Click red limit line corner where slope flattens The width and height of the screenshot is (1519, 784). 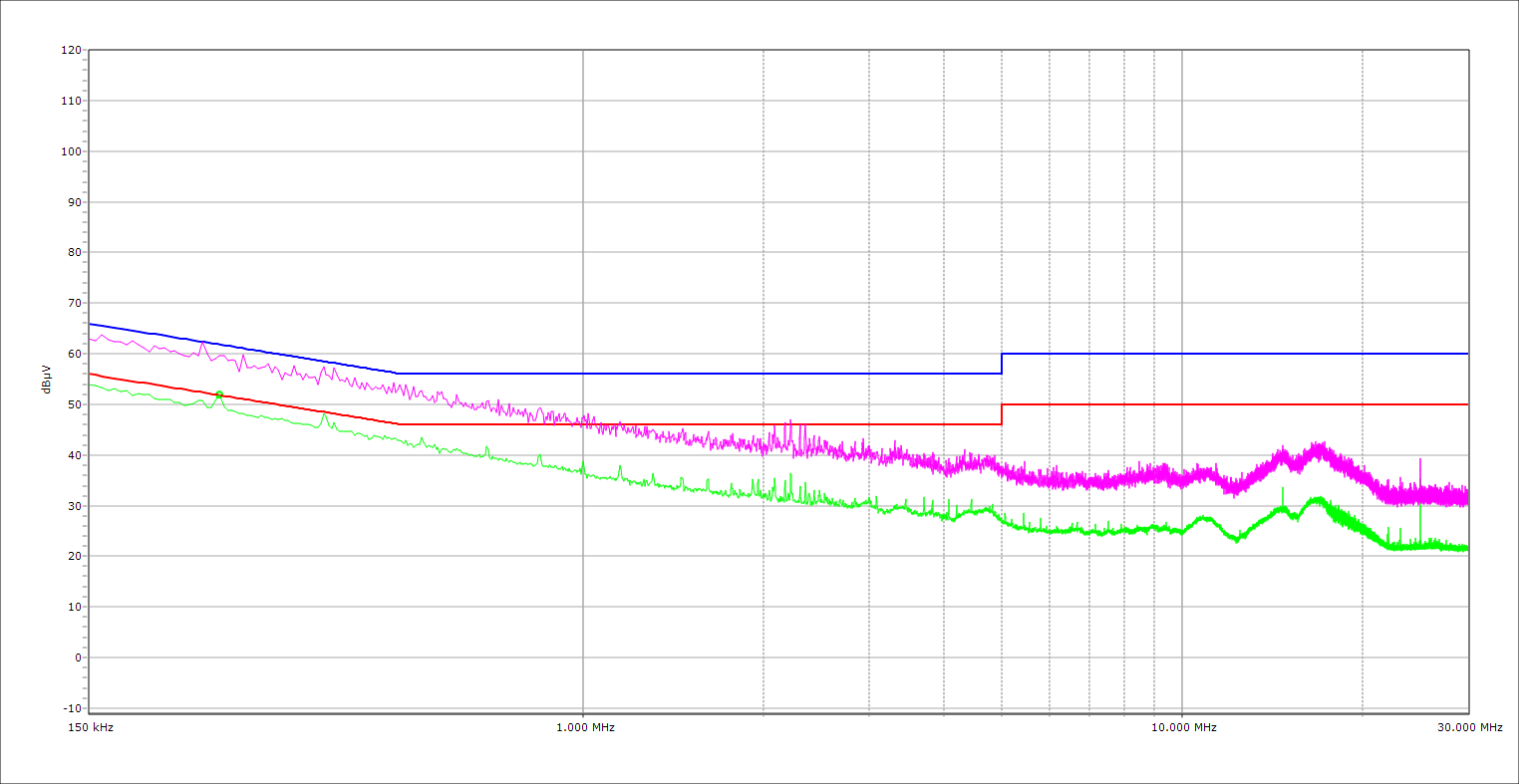point(398,424)
